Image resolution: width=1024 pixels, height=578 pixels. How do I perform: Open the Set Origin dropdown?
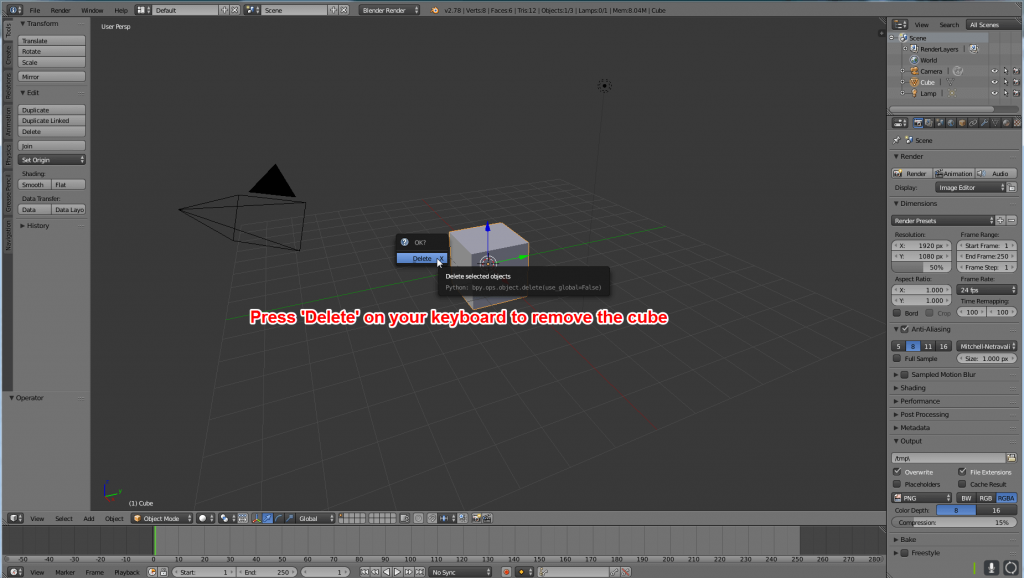(x=52, y=160)
